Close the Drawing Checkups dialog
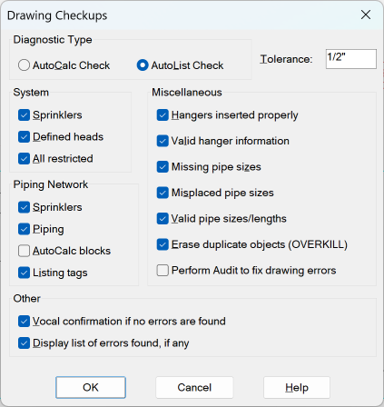 click(366, 15)
